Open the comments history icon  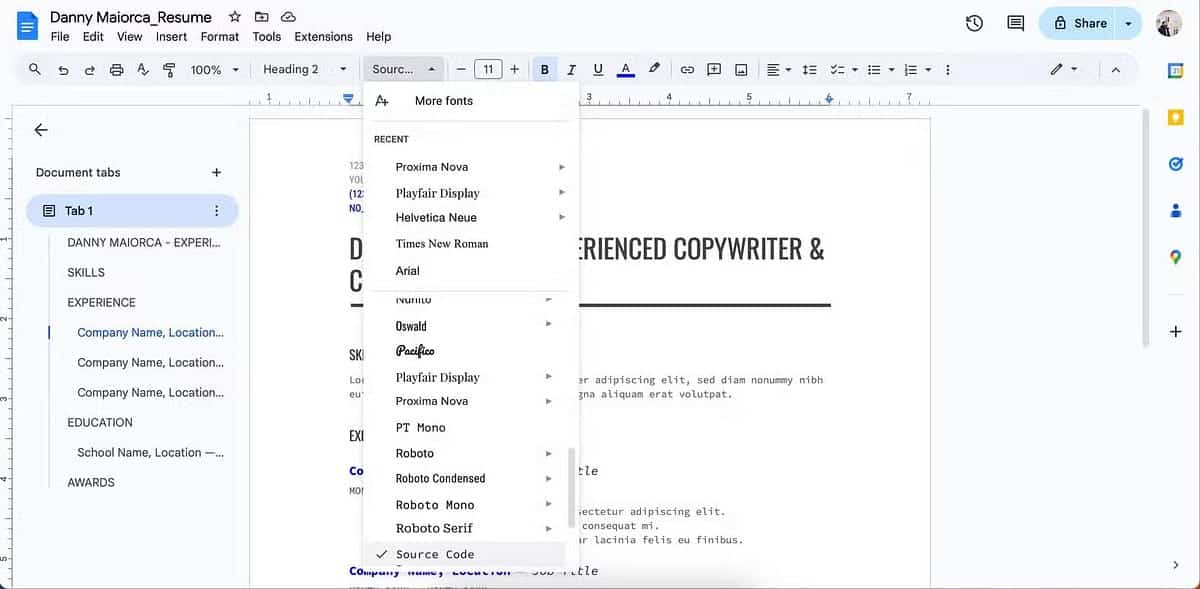point(1015,23)
